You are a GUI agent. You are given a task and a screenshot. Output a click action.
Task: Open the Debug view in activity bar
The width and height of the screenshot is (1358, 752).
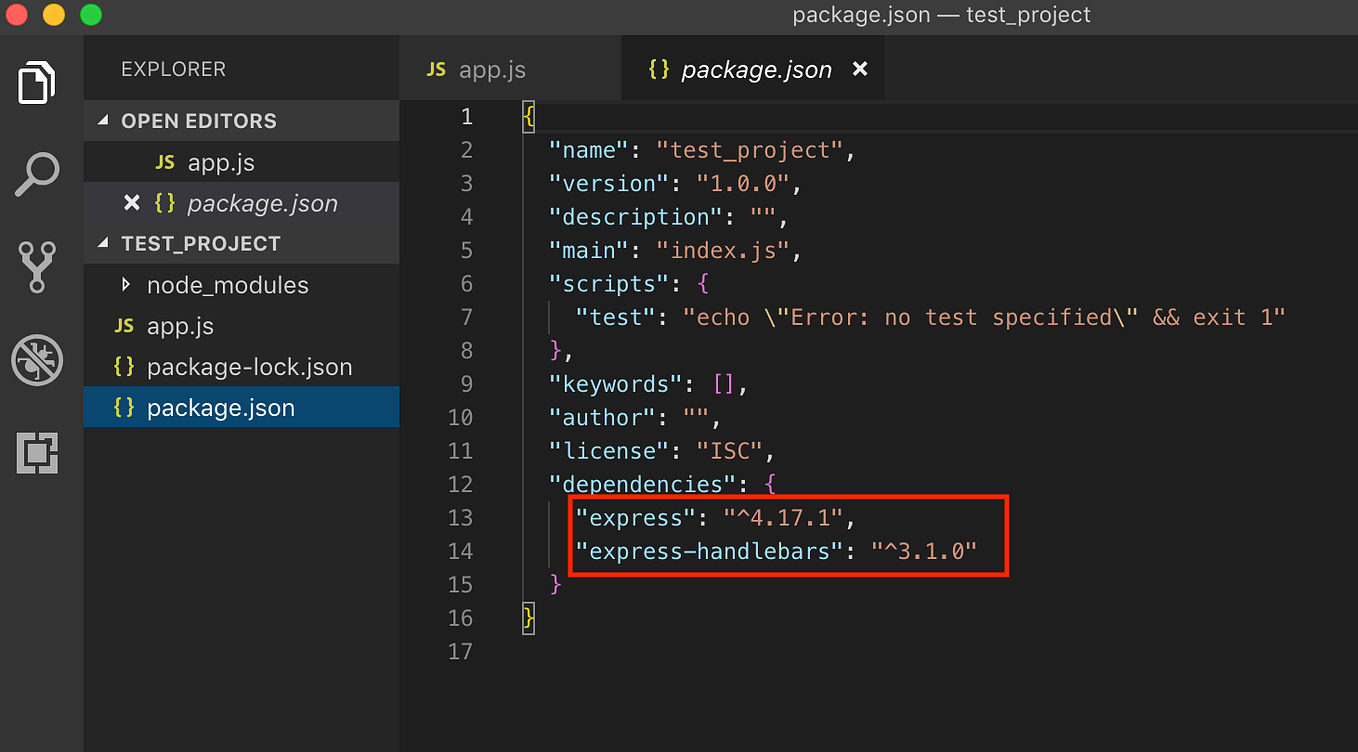(x=37, y=360)
